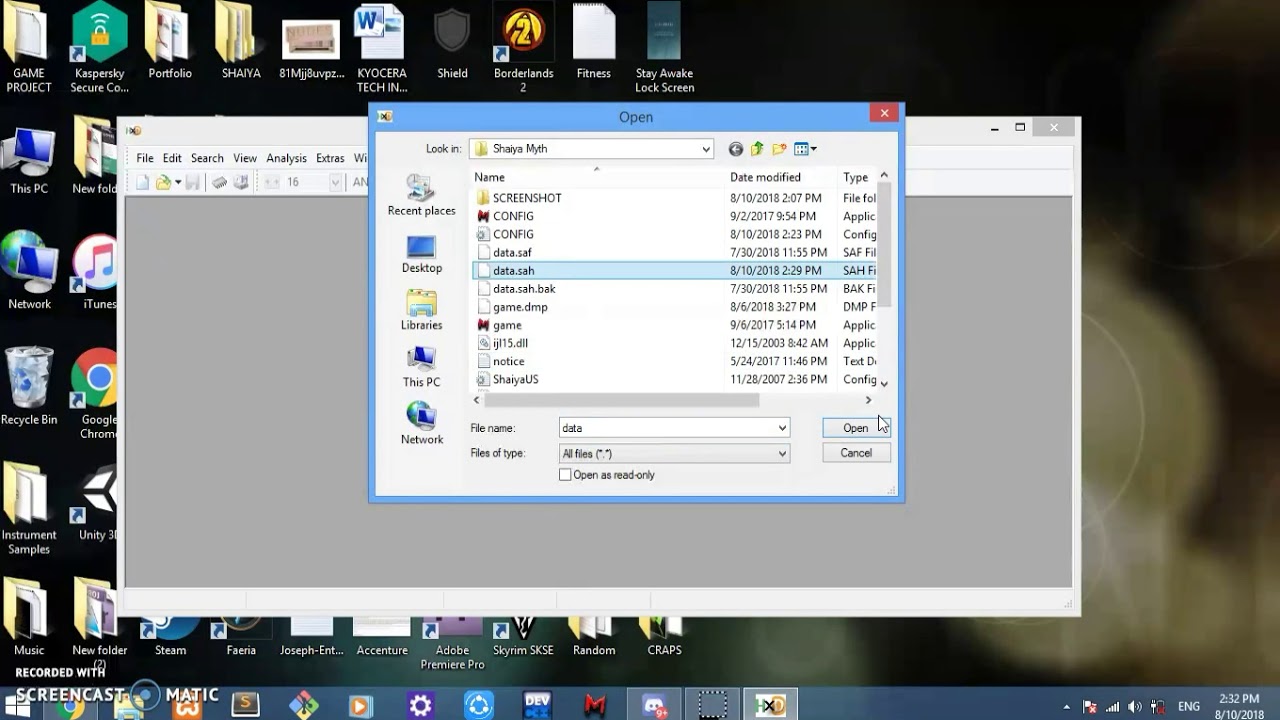Open Dev-C++ from the taskbar
Viewport: 1280px width, 720px height.
[x=537, y=705]
